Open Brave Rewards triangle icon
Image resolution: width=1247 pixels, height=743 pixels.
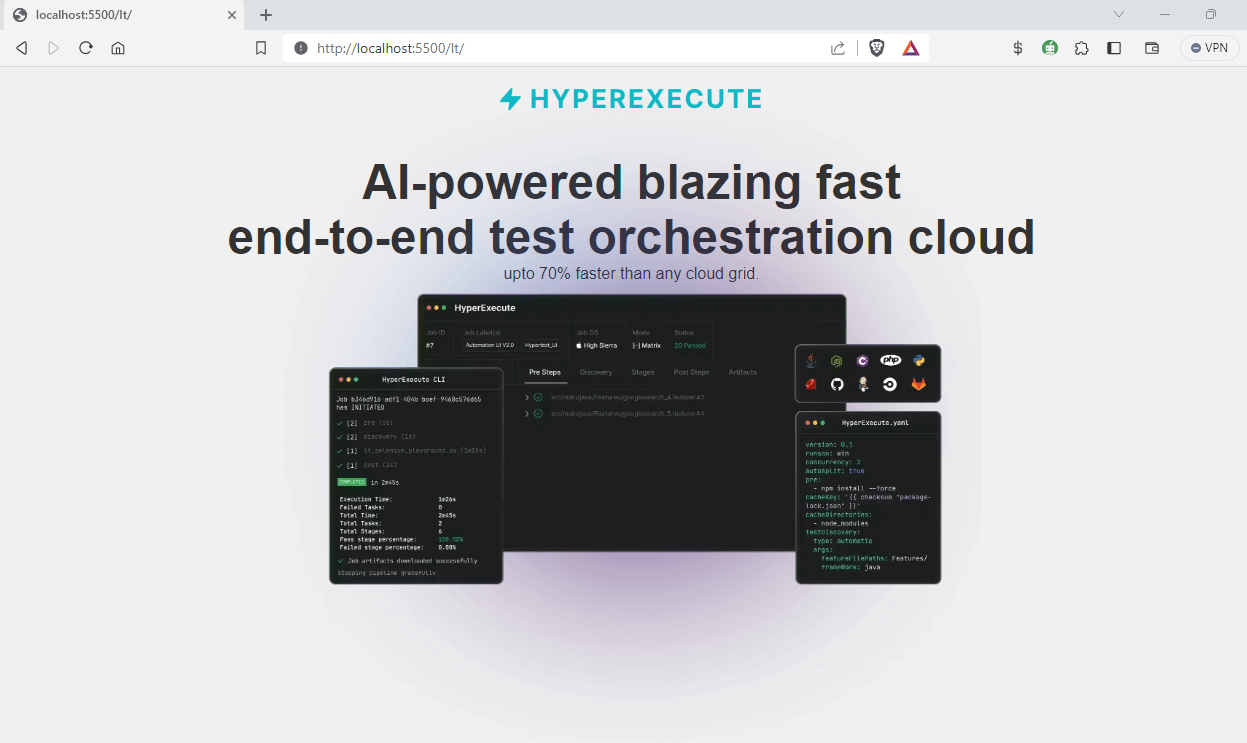click(911, 48)
